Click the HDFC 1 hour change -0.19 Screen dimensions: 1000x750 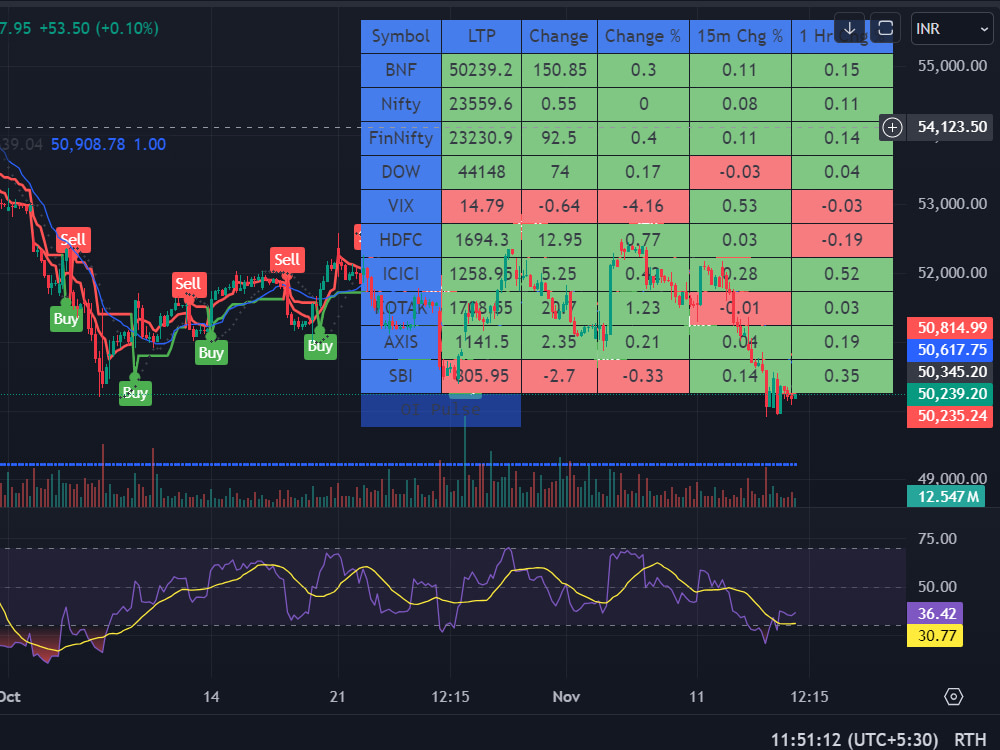coord(842,240)
